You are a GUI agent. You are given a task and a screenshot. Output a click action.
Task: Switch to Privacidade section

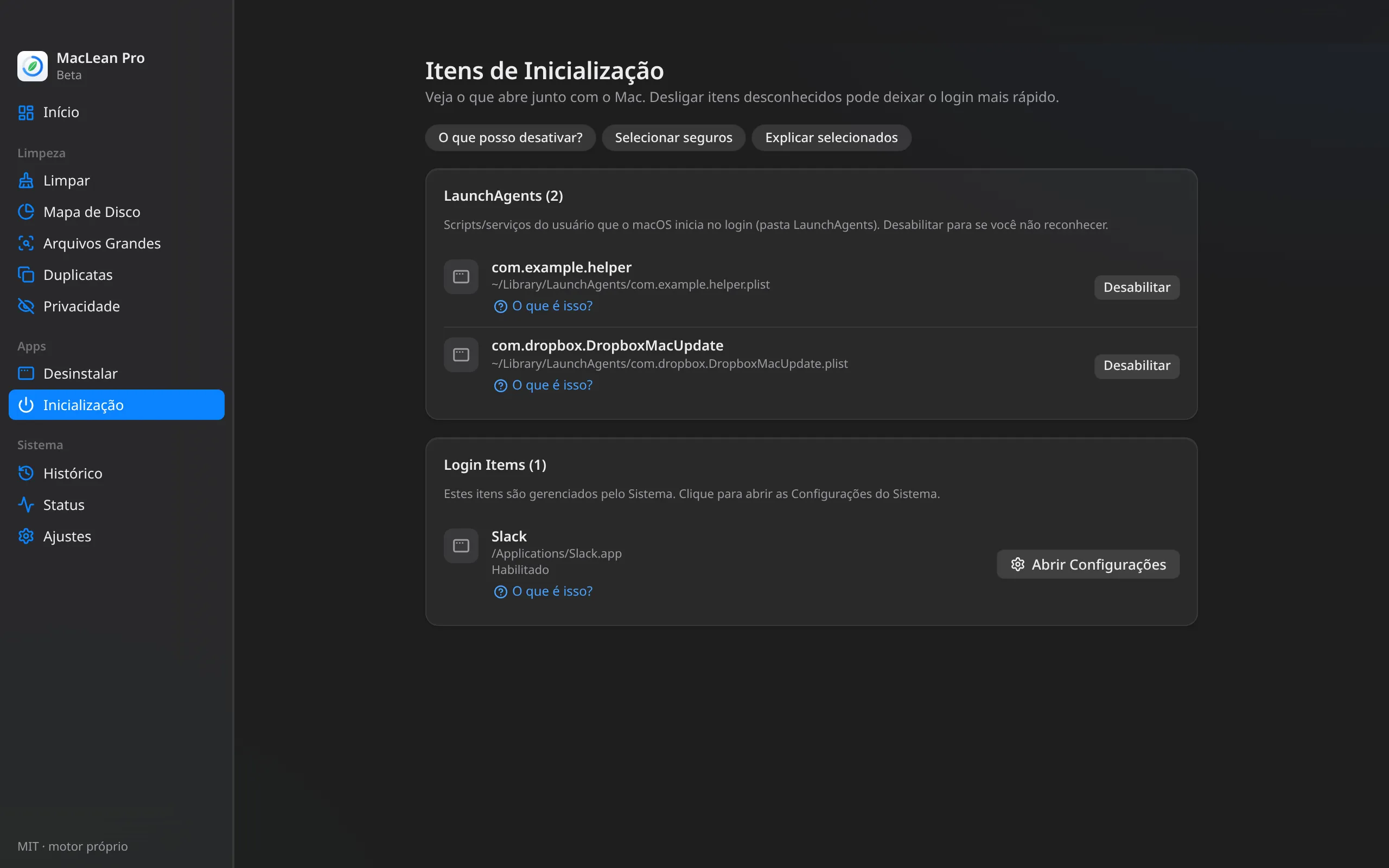(117, 306)
